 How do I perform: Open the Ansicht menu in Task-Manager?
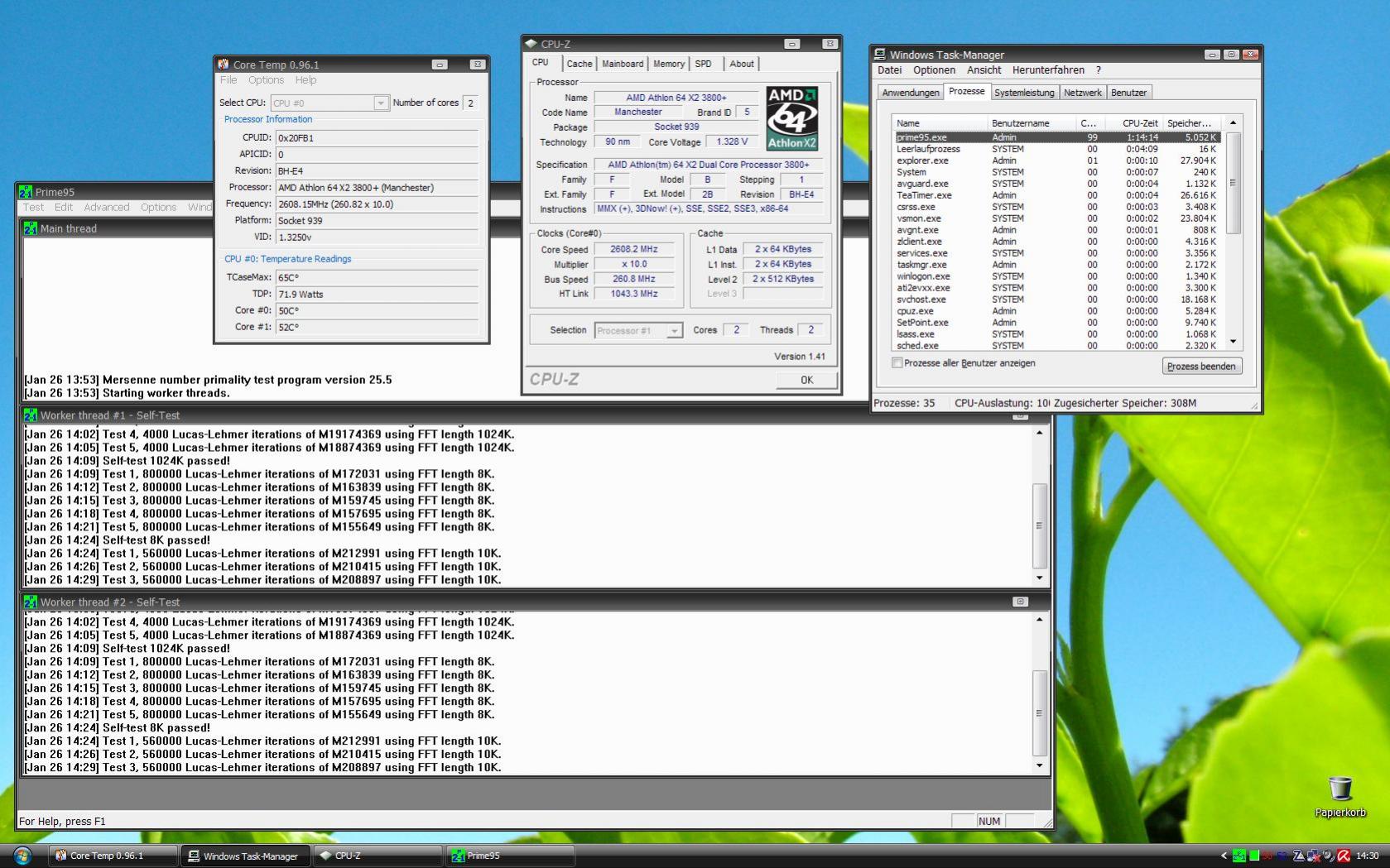click(984, 70)
